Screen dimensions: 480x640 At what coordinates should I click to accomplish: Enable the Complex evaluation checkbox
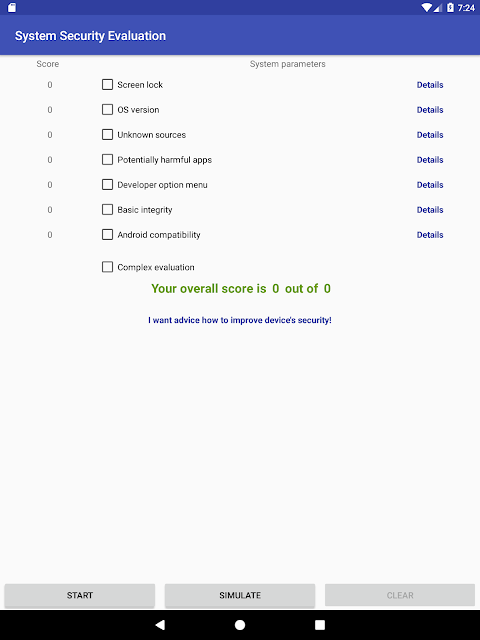point(107,267)
